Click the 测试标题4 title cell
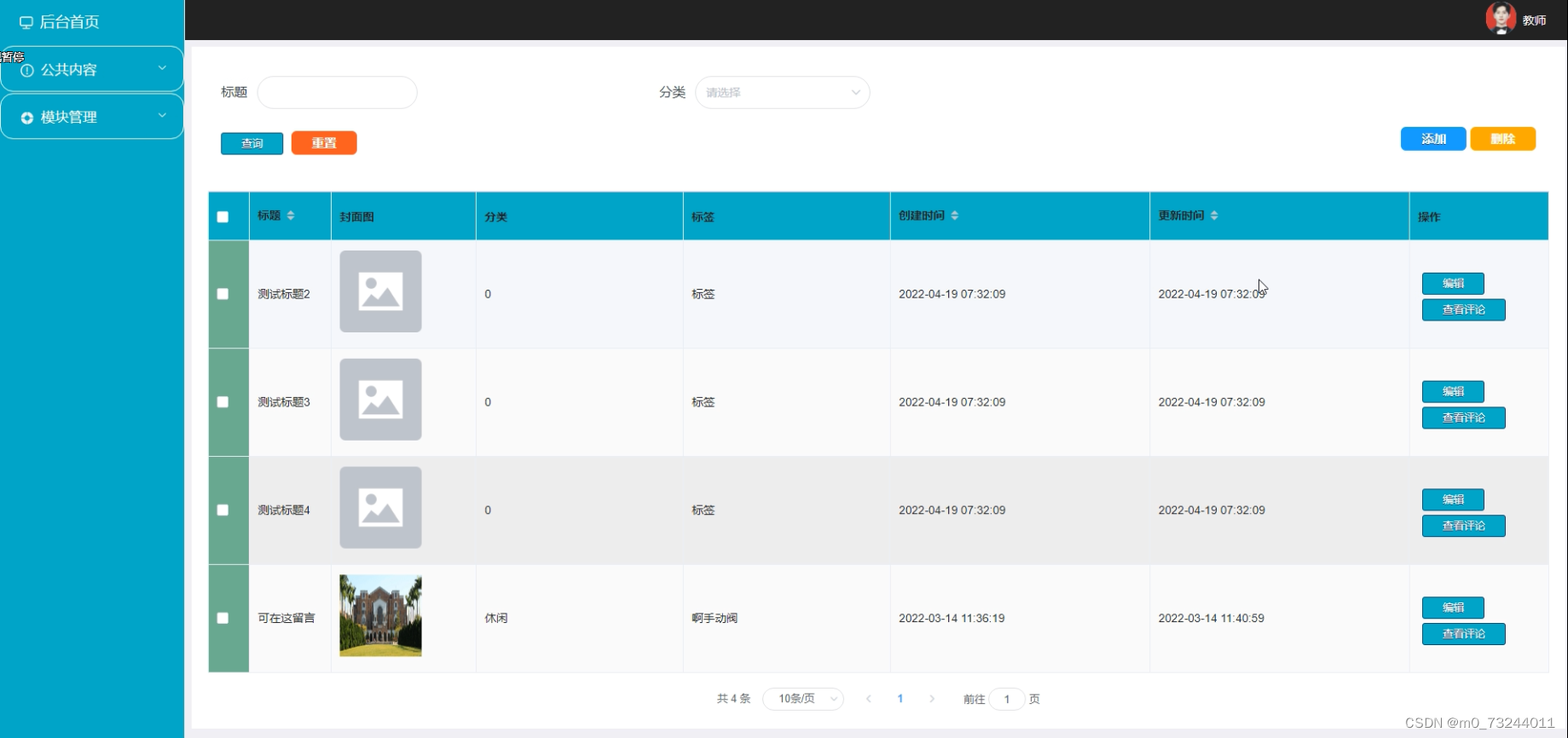1568x738 pixels. (284, 510)
